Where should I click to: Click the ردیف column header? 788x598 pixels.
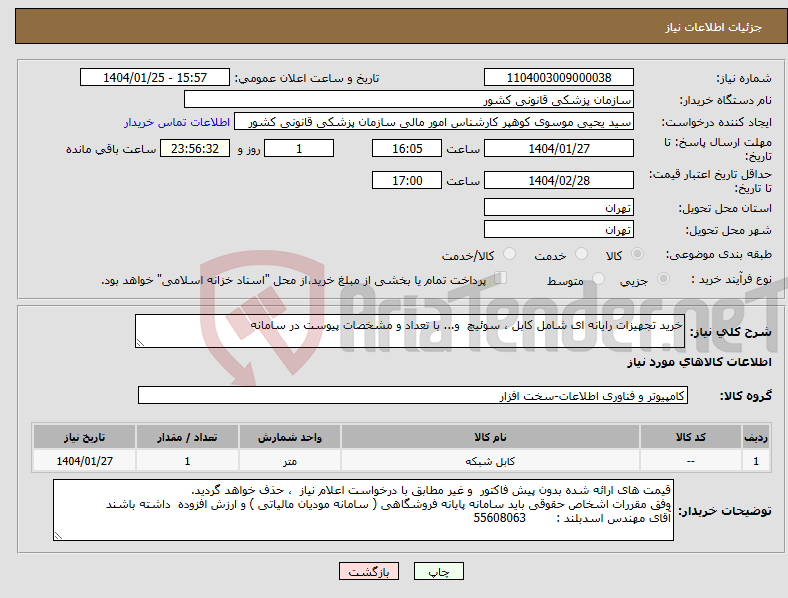click(x=756, y=437)
